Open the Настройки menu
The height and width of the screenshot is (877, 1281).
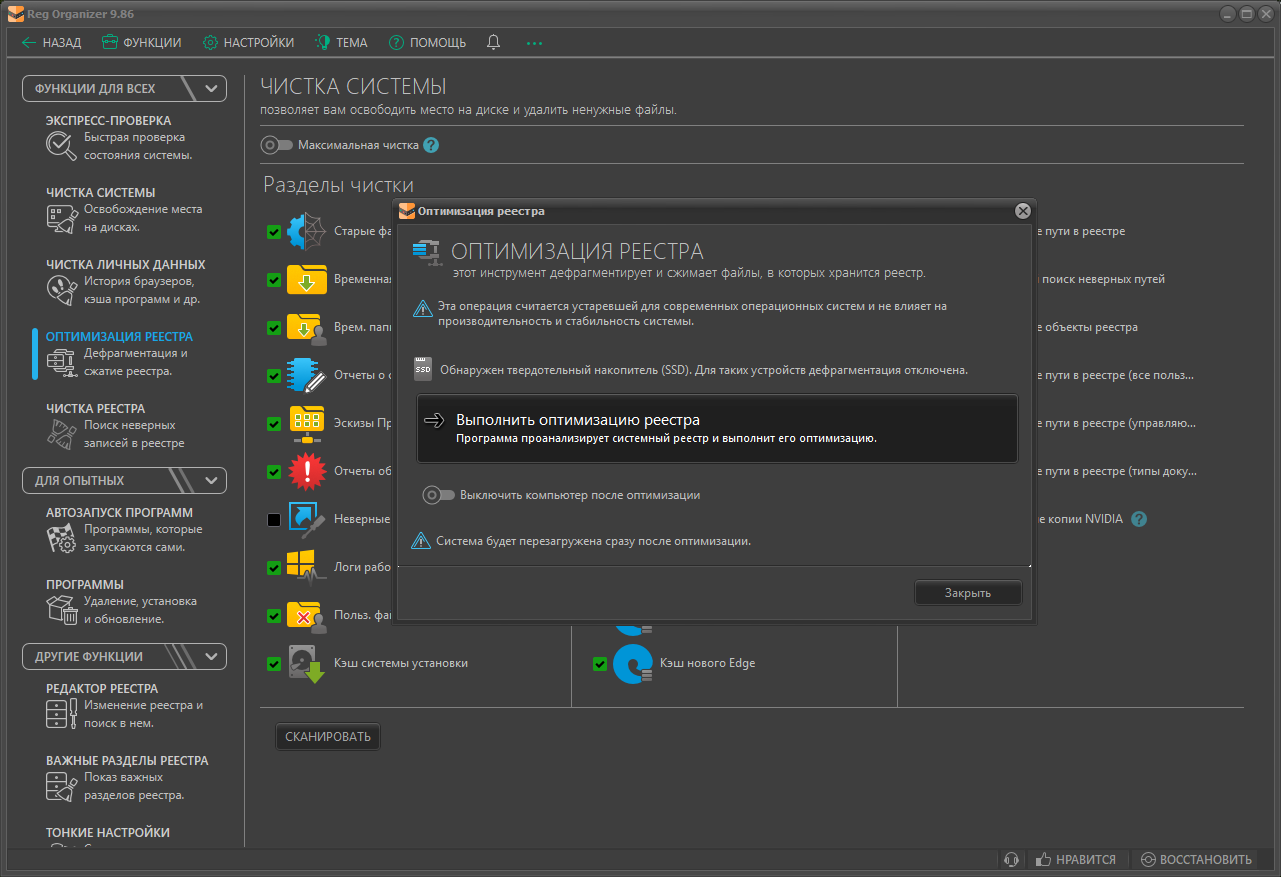(249, 43)
